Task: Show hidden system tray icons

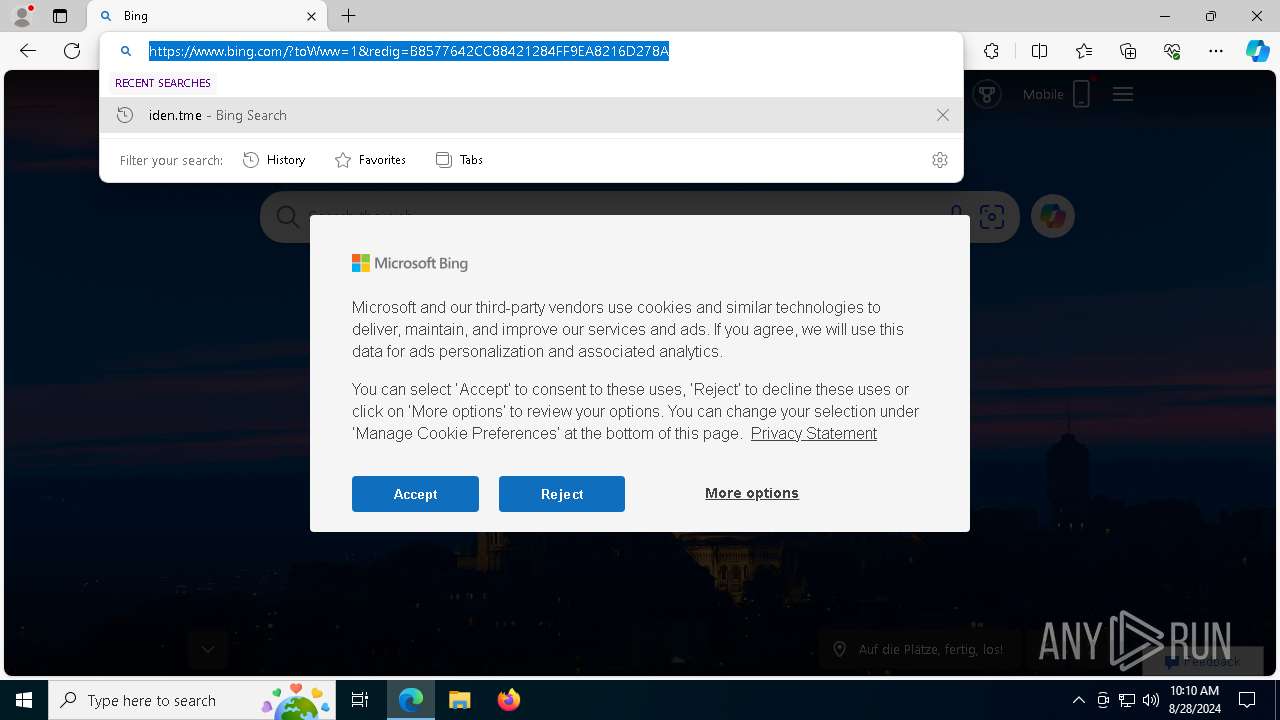Action: (1078, 700)
